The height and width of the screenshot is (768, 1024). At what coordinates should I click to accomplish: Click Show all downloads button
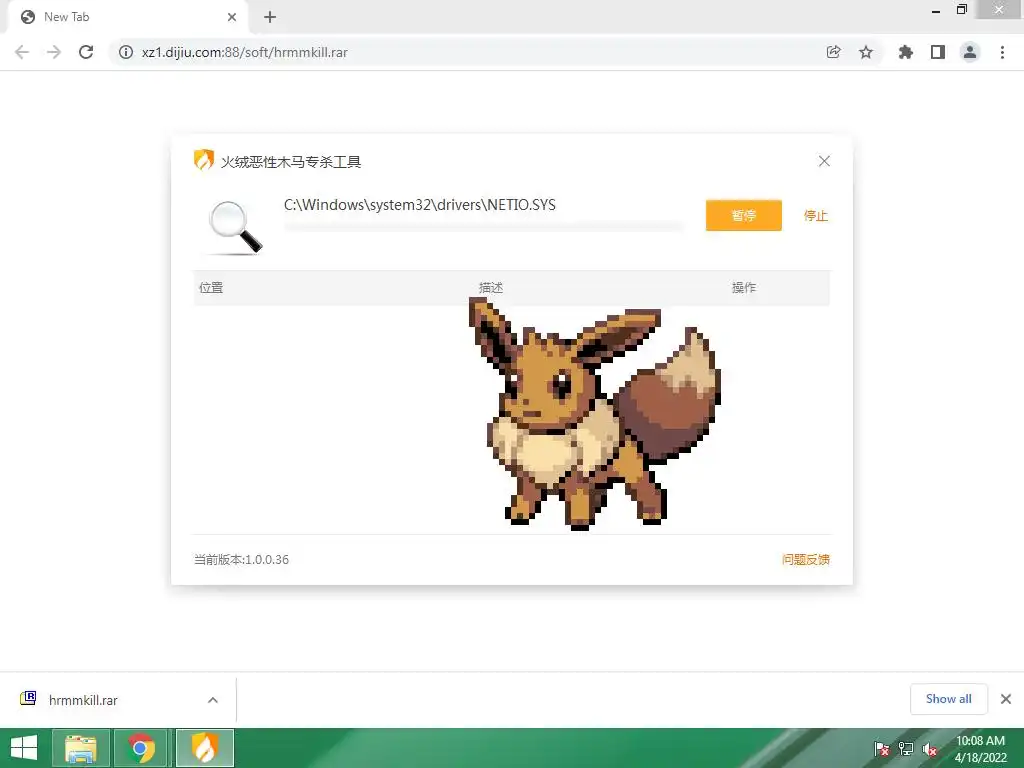coord(949,699)
